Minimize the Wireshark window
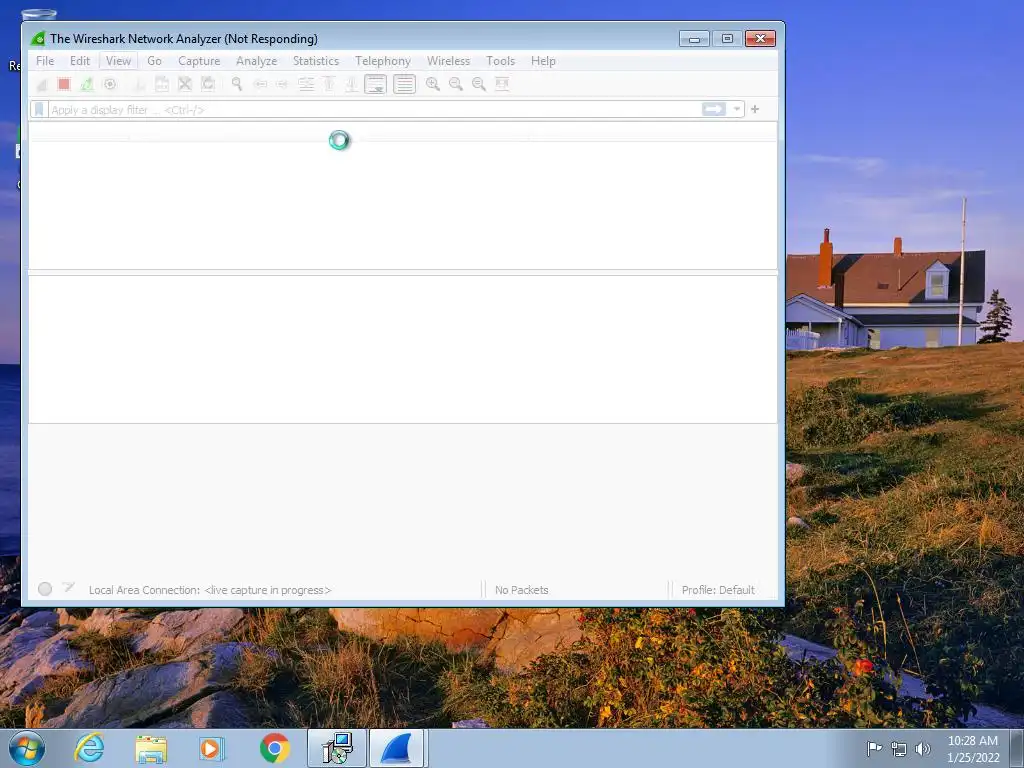 click(x=694, y=39)
